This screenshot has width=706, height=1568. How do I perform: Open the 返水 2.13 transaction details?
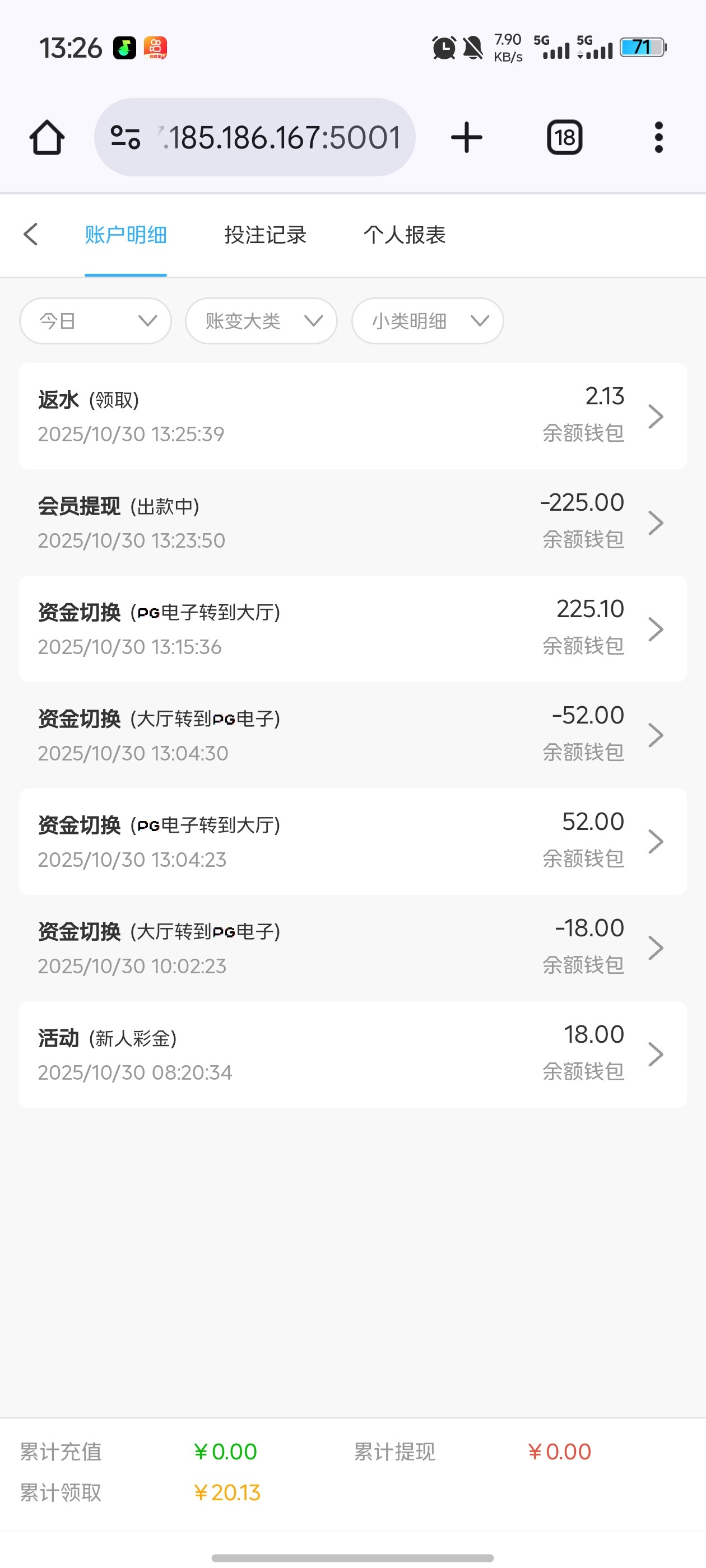tap(352, 416)
